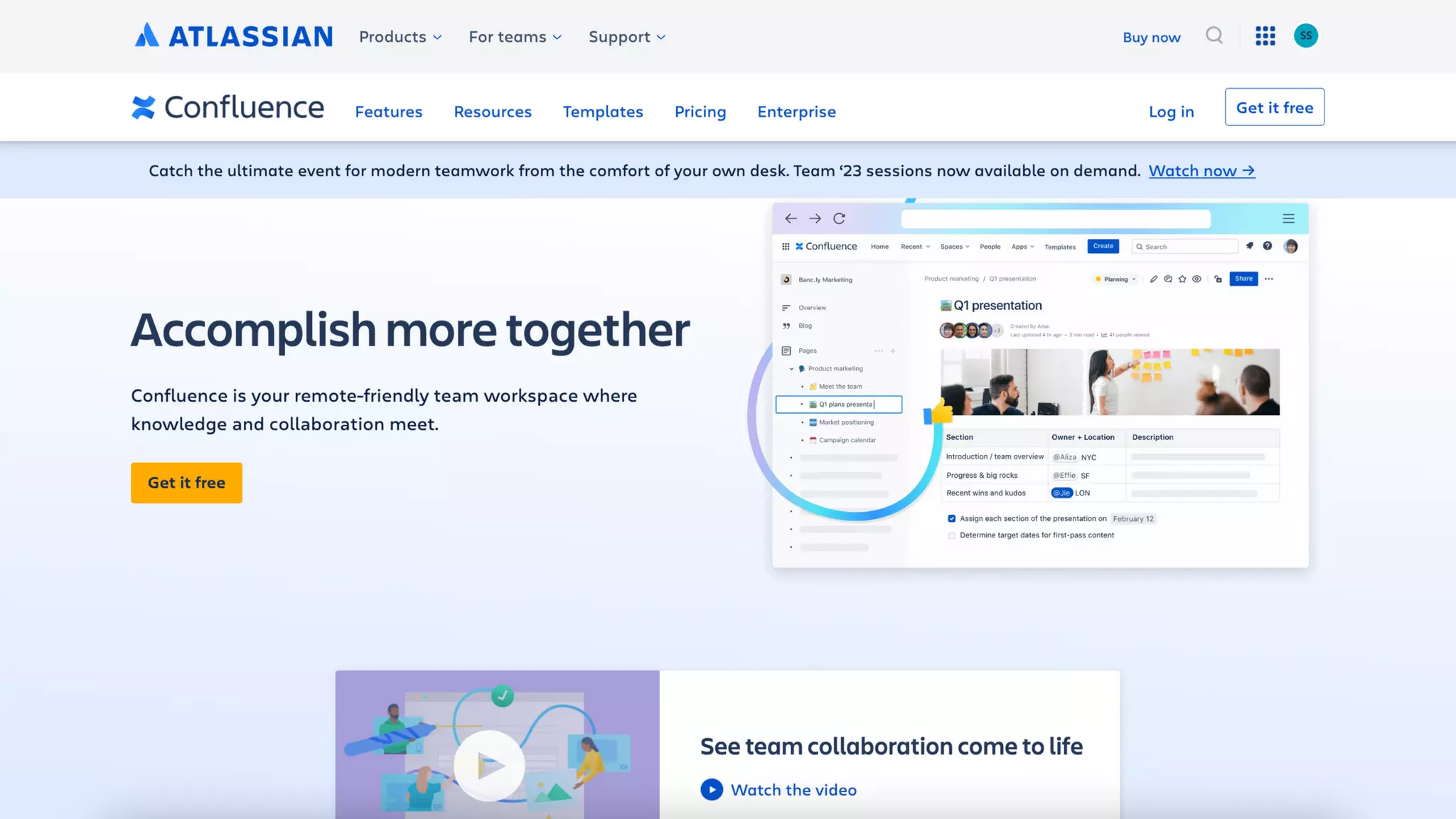Click the reload icon in mock browser
1456x819 pixels.
pyautogui.click(x=839, y=218)
